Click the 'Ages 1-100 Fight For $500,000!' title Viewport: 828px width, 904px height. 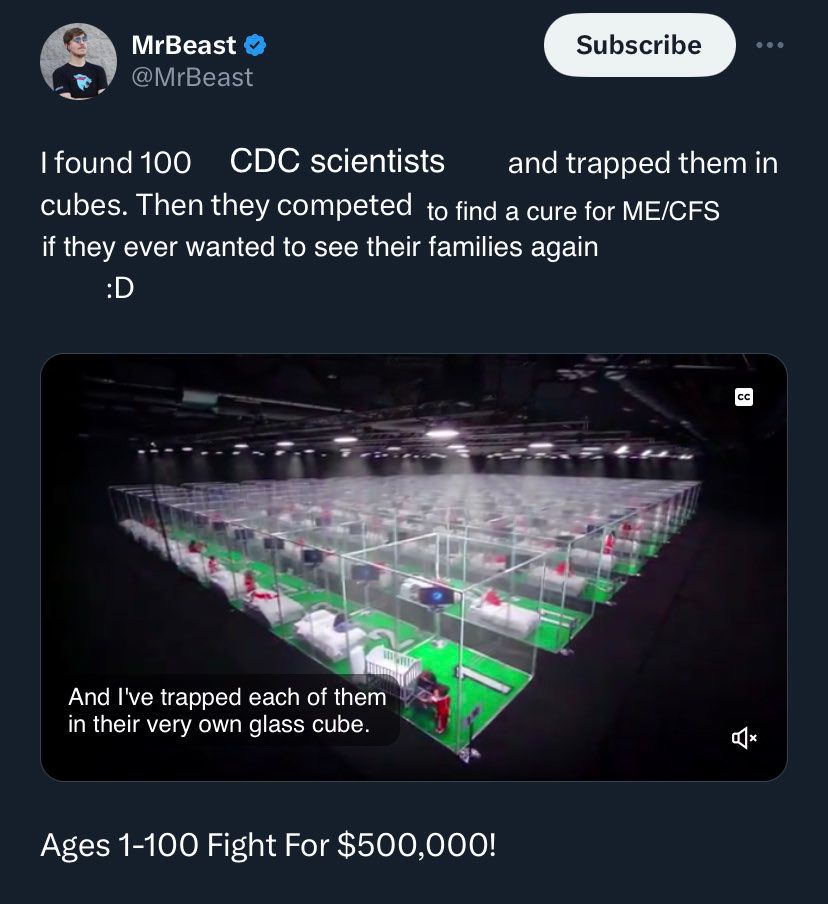[268, 846]
